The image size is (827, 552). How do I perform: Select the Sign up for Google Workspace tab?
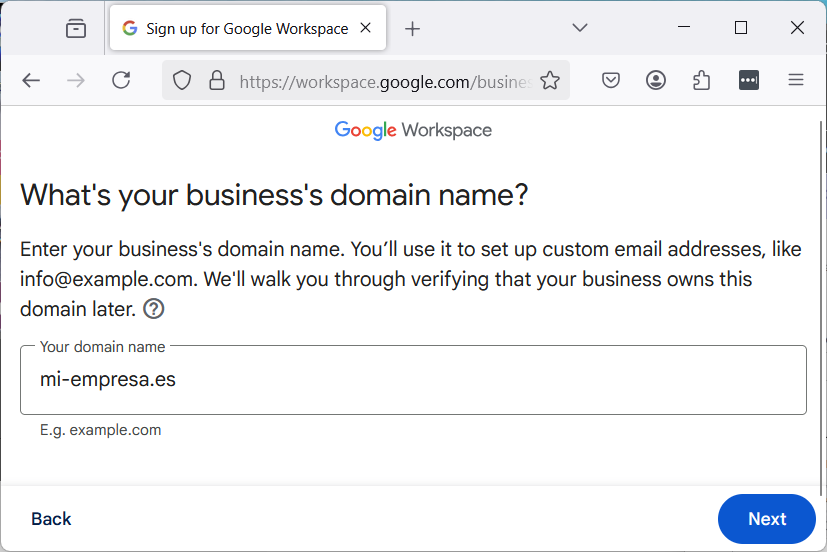[240, 29]
